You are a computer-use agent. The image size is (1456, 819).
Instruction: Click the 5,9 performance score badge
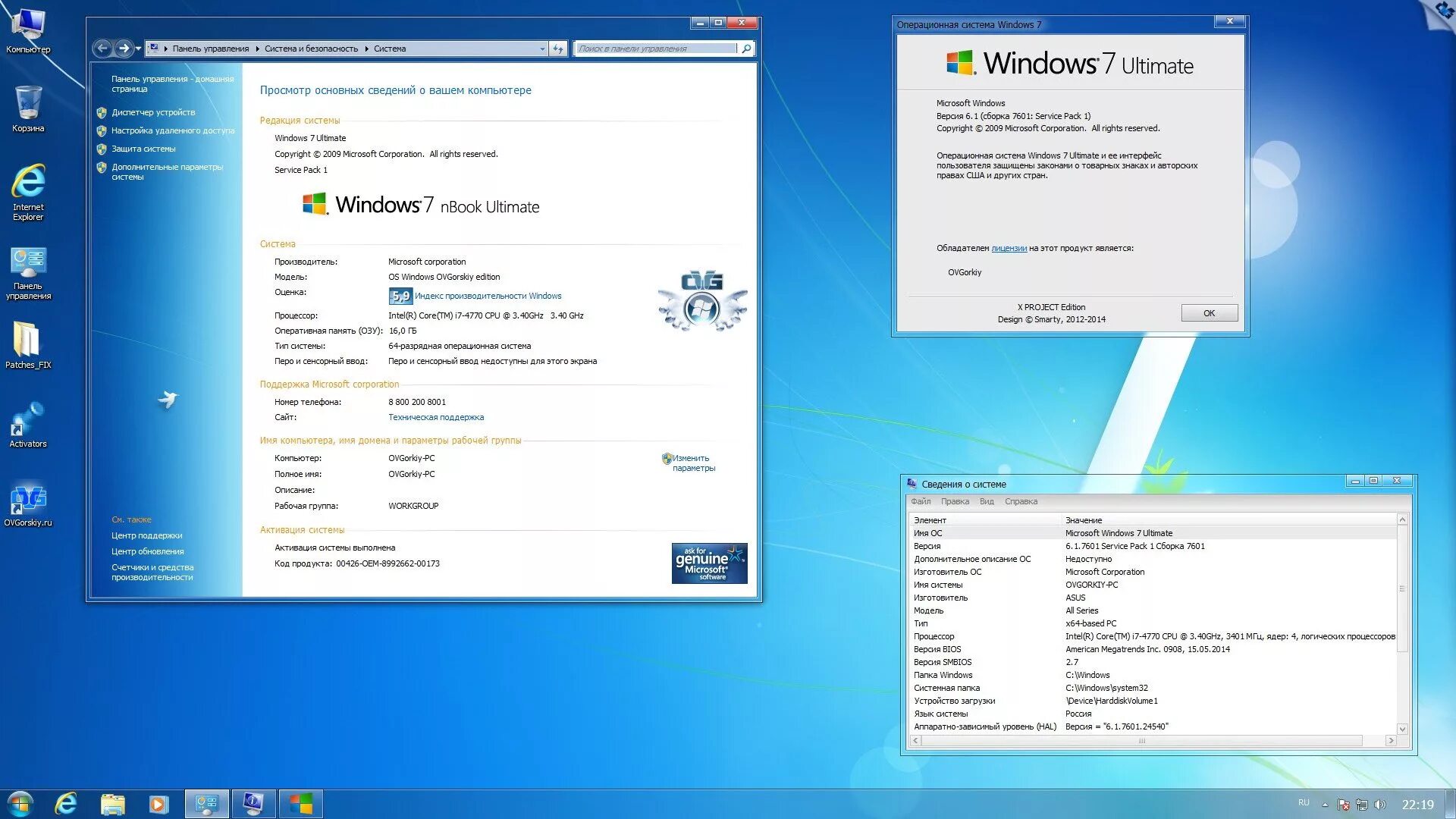point(400,296)
